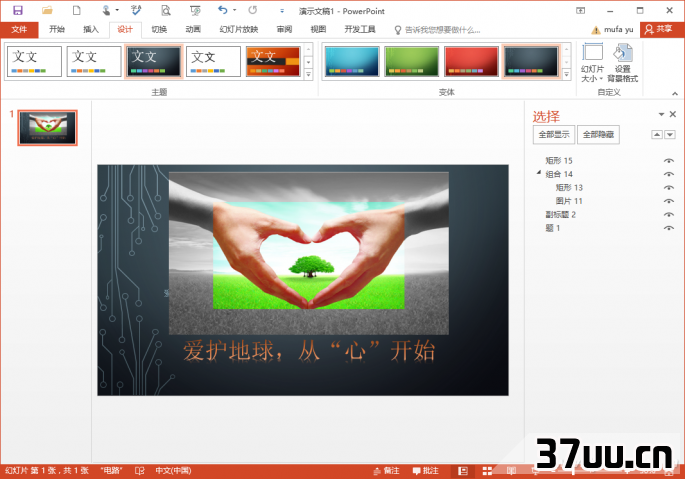Click the warning icon next to mufa yu
685x479 pixels.
595,30
